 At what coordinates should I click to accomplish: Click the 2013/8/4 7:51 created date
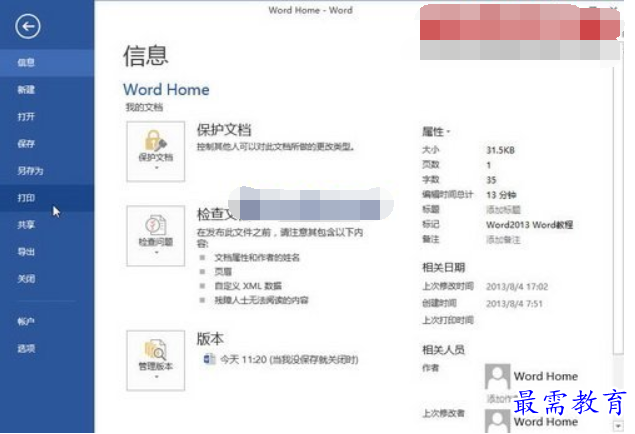tap(514, 304)
